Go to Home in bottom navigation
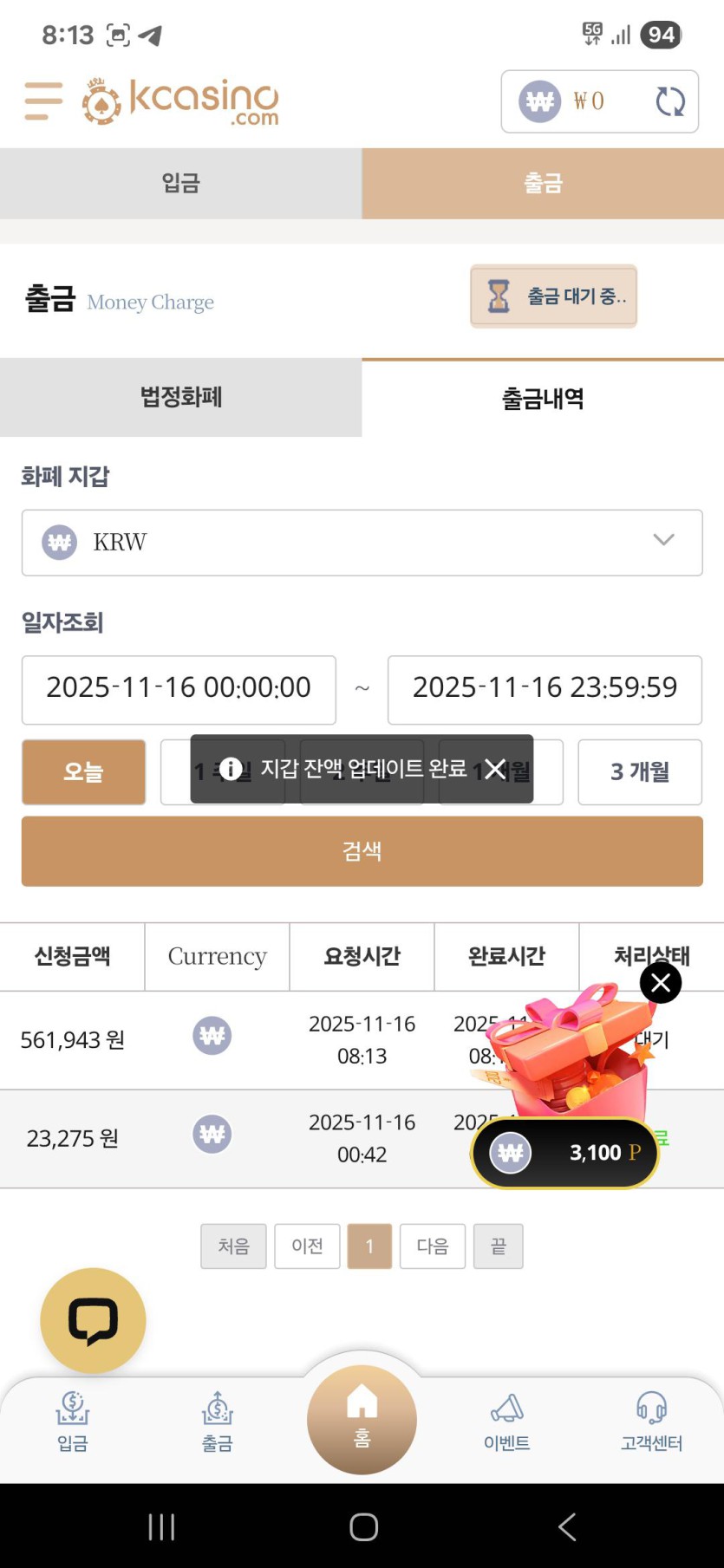 (x=362, y=1419)
